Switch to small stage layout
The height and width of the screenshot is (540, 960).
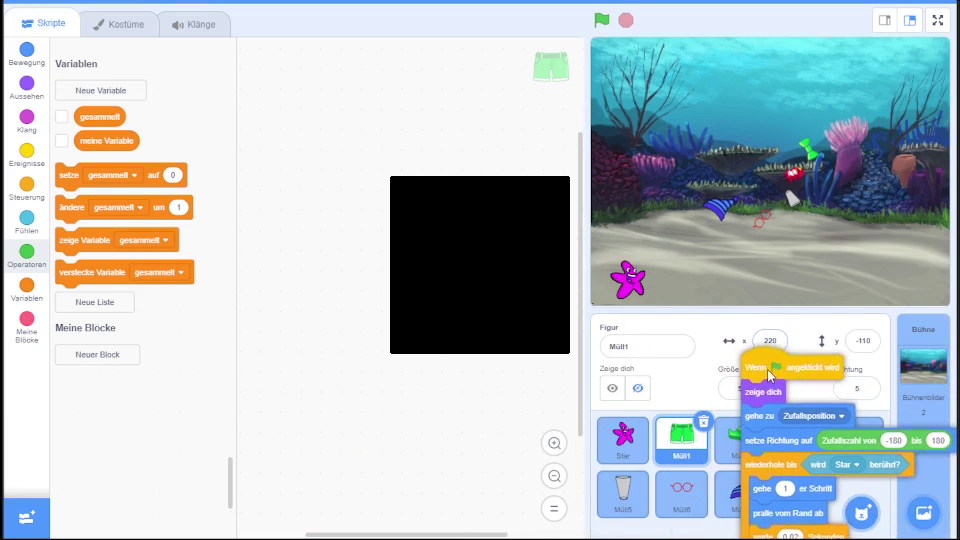pyautogui.click(x=885, y=20)
